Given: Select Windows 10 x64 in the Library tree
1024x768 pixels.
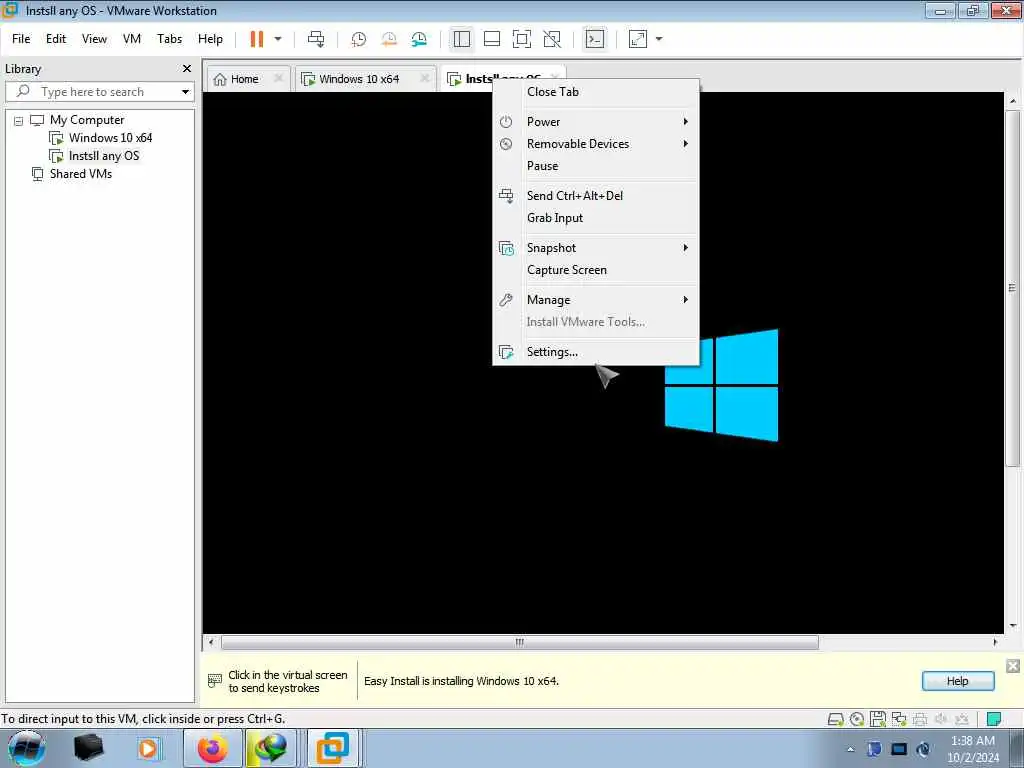Looking at the screenshot, I should [110, 138].
